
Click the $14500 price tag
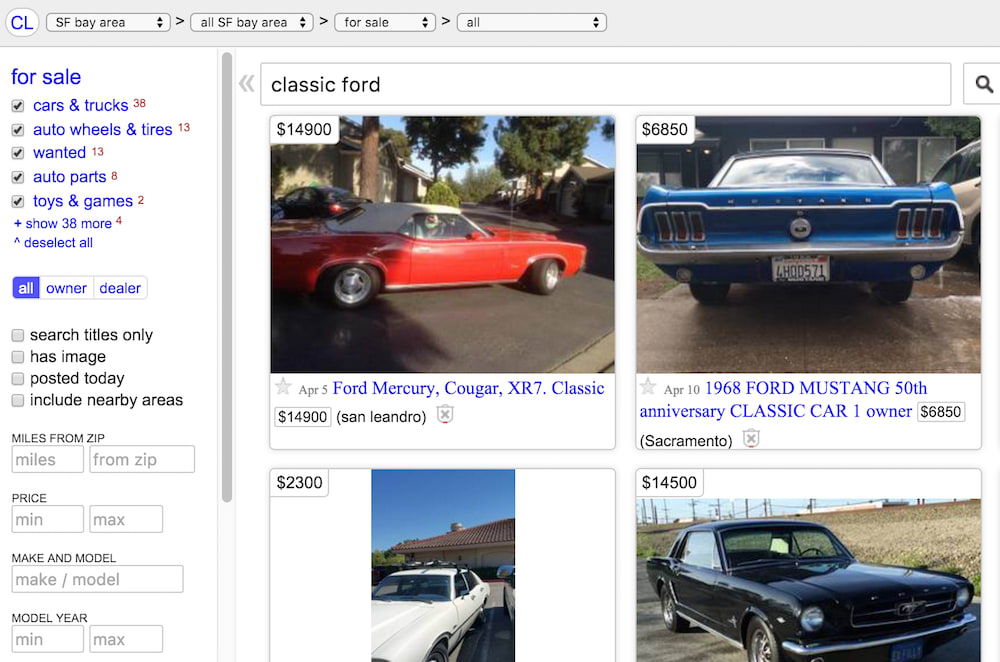tap(670, 483)
